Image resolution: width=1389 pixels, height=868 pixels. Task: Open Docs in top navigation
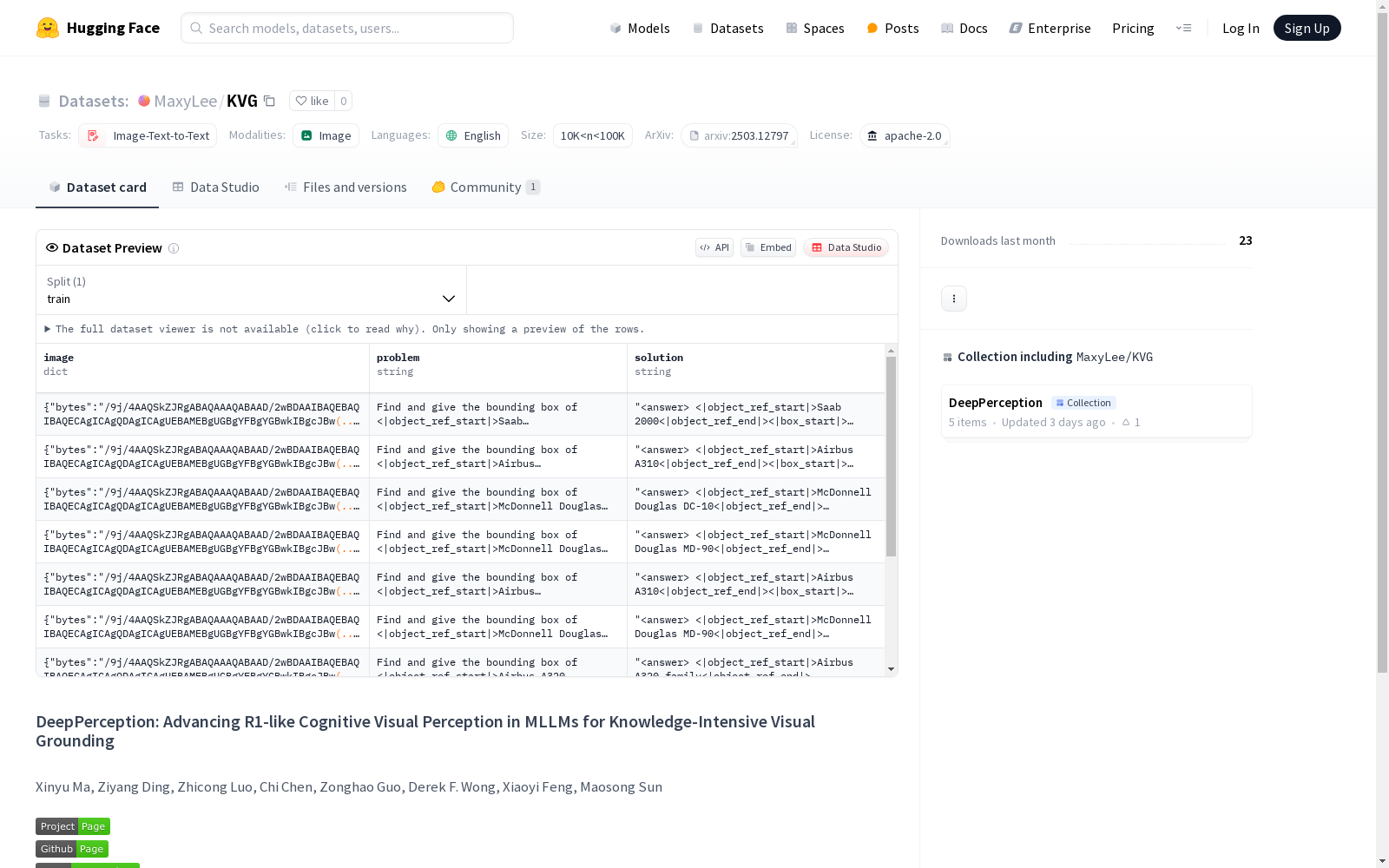964,28
